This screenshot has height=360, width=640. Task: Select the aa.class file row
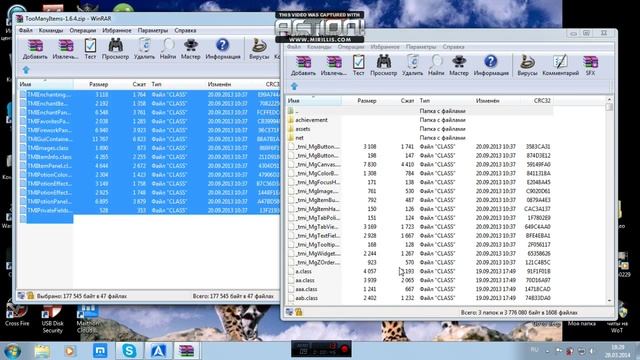[420, 280]
